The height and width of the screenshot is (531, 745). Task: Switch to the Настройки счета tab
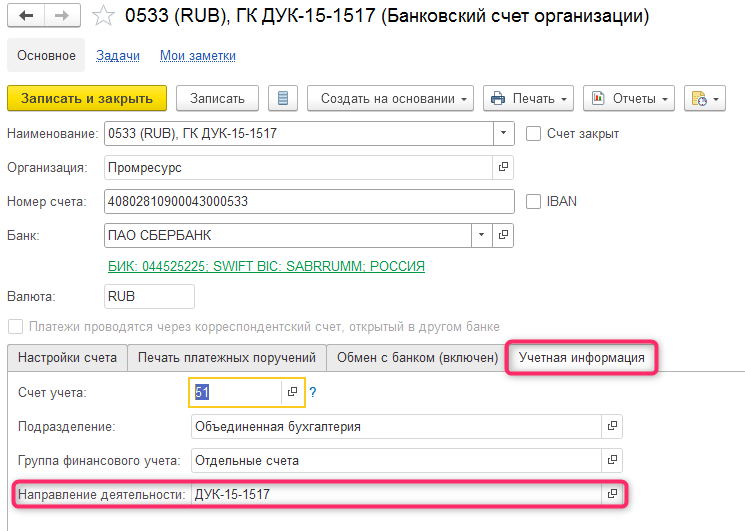pos(67,358)
